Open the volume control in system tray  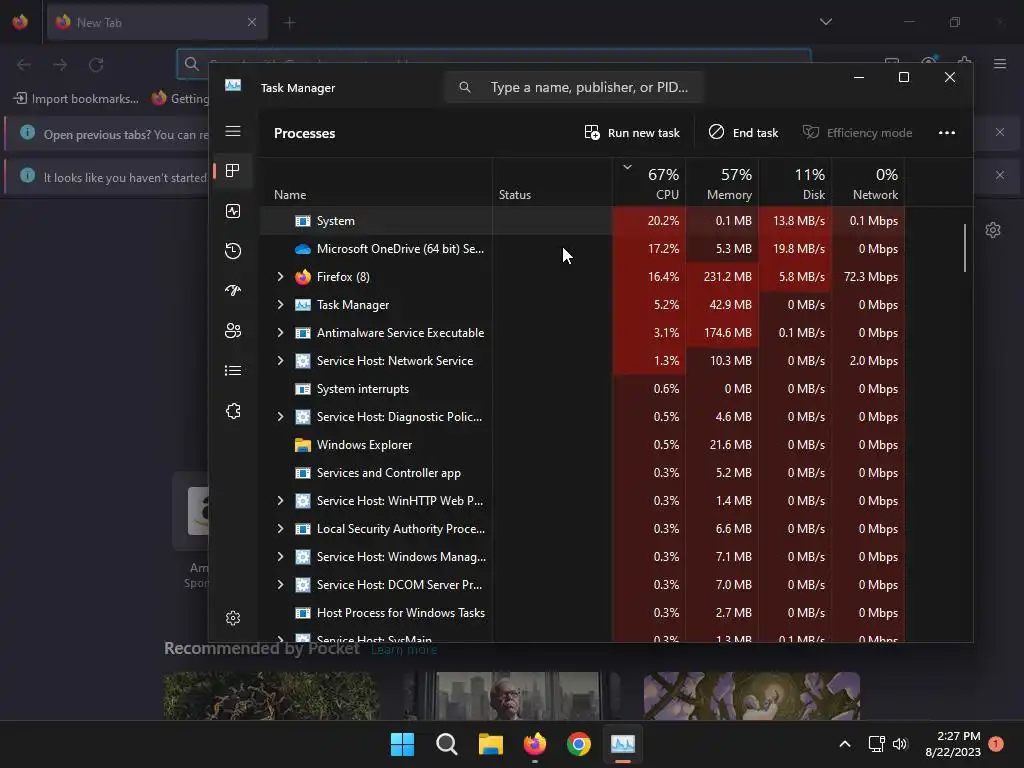click(900, 744)
